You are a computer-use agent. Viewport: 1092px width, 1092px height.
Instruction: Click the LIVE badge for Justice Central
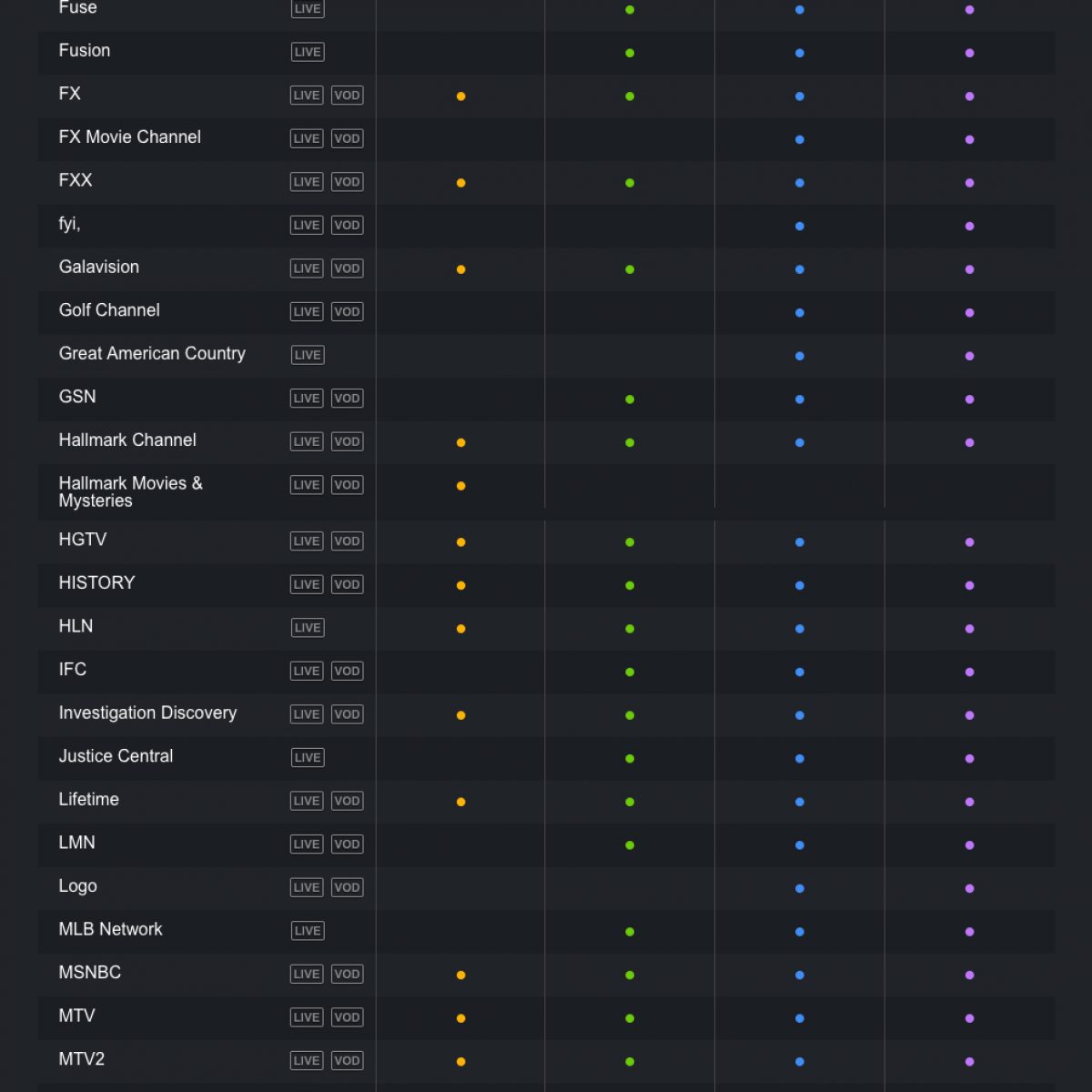pos(308,758)
